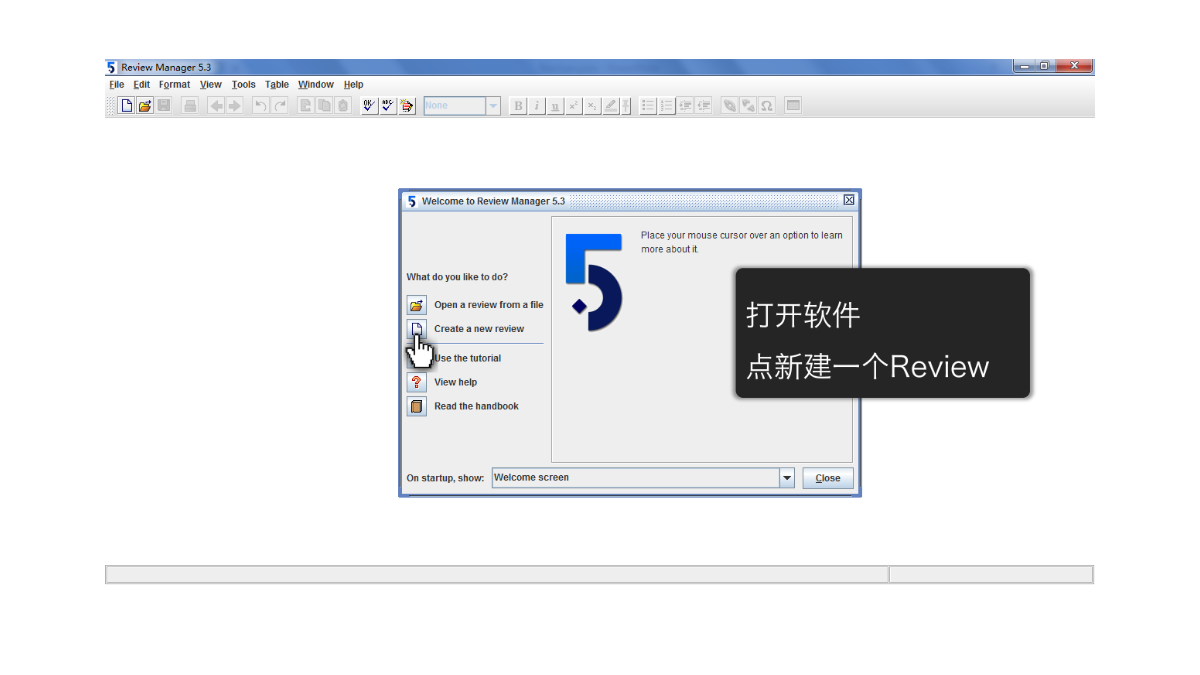Open the View menu

pyautogui.click(x=211, y=85)
